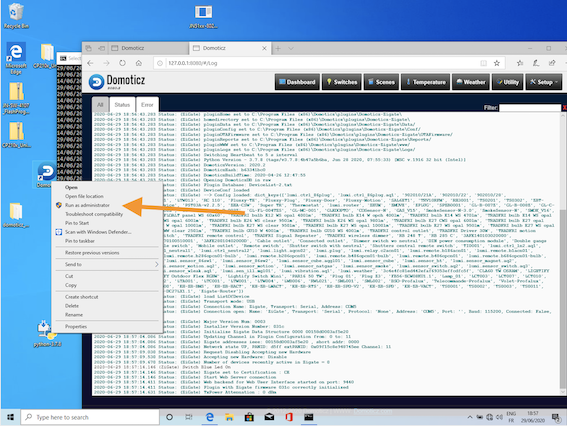This screenshot has height=426, width=567.
Task: Open command prompt taskbar icon
Action: [308, 417]
